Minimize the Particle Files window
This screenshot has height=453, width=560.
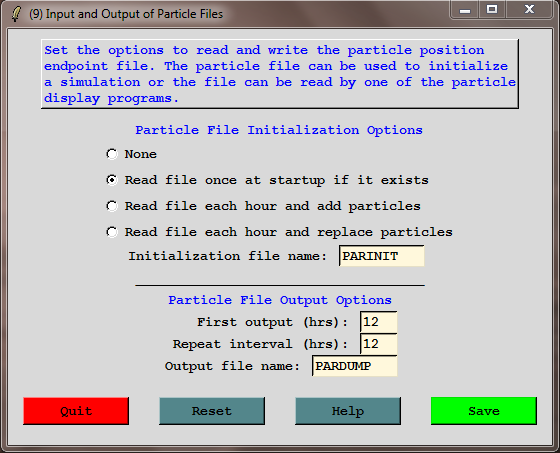465,10
